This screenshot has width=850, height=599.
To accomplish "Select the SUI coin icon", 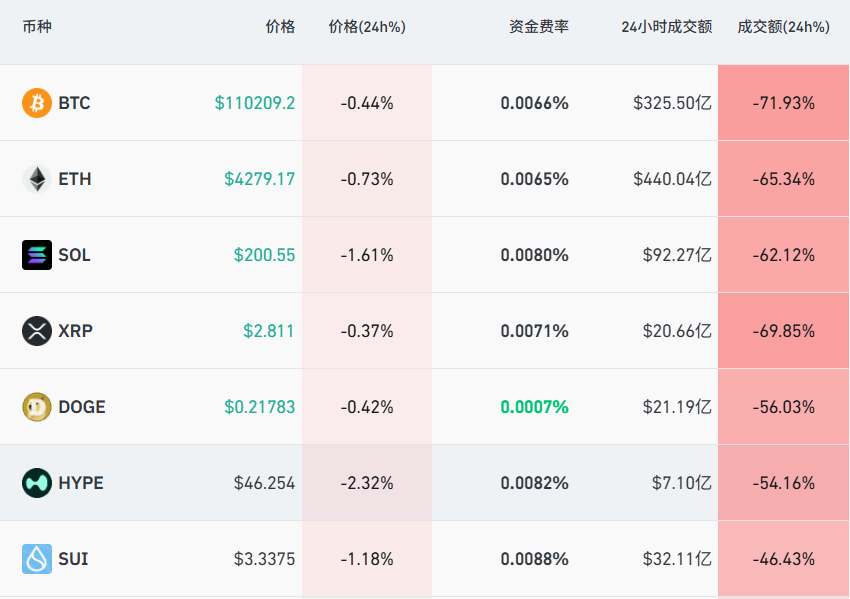I will pos(37,559).
